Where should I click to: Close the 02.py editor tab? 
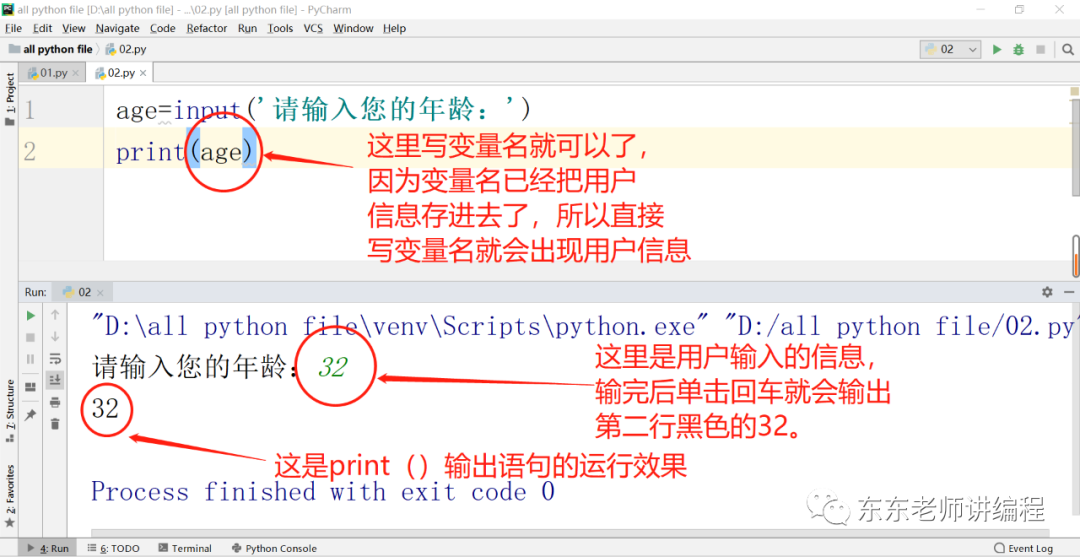(143, 73)
